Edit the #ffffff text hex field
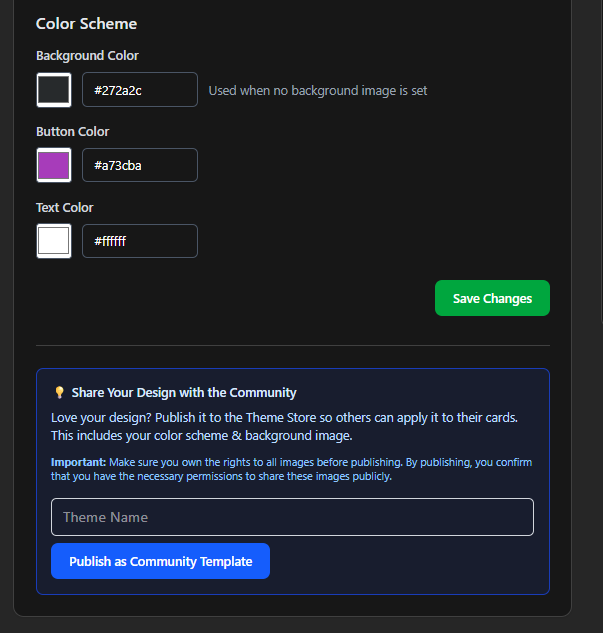Viewport: 603px width, 633px height. 140,241
